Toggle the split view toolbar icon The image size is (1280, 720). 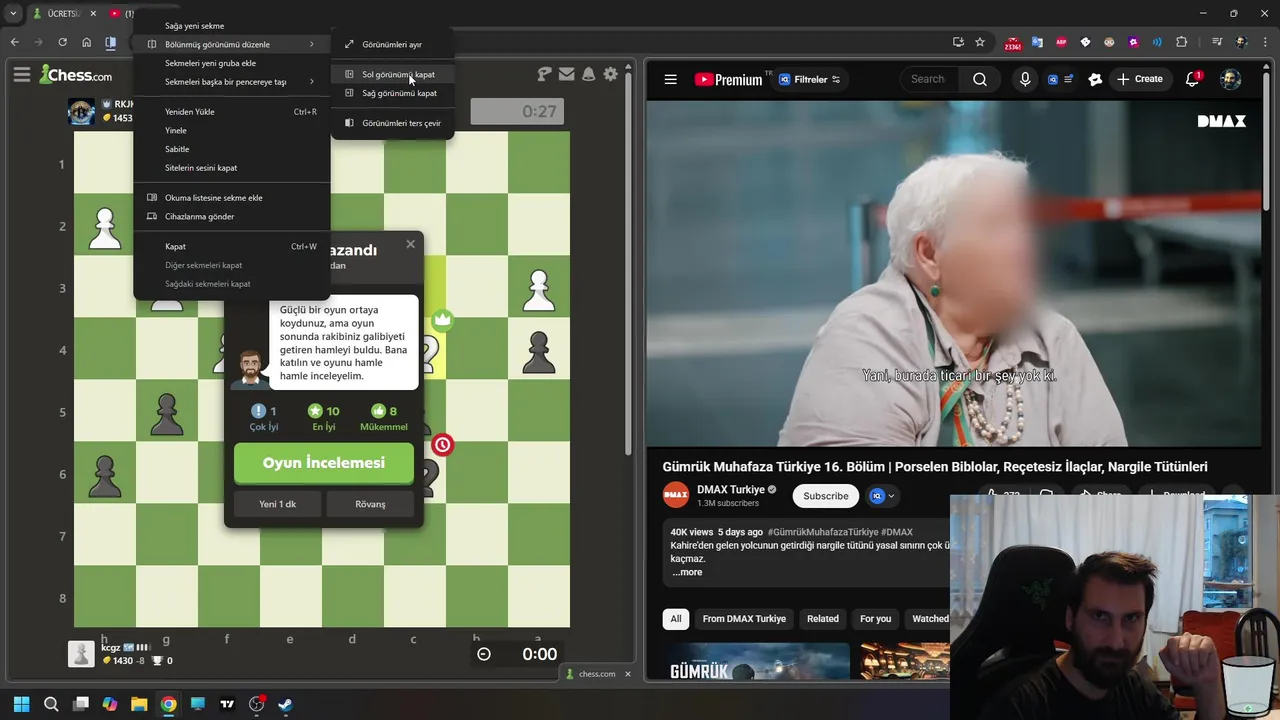111,42
